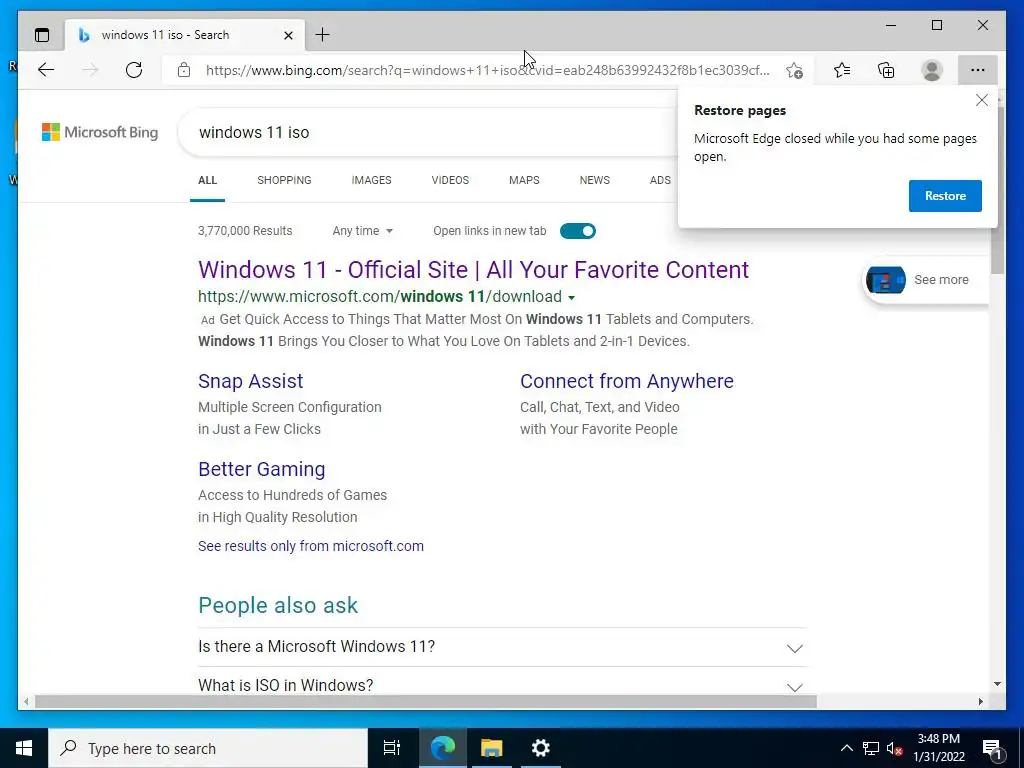Open the Snap Assist link
The image size is (1024, 768).
pyautogui.click(x=251, y=381)
